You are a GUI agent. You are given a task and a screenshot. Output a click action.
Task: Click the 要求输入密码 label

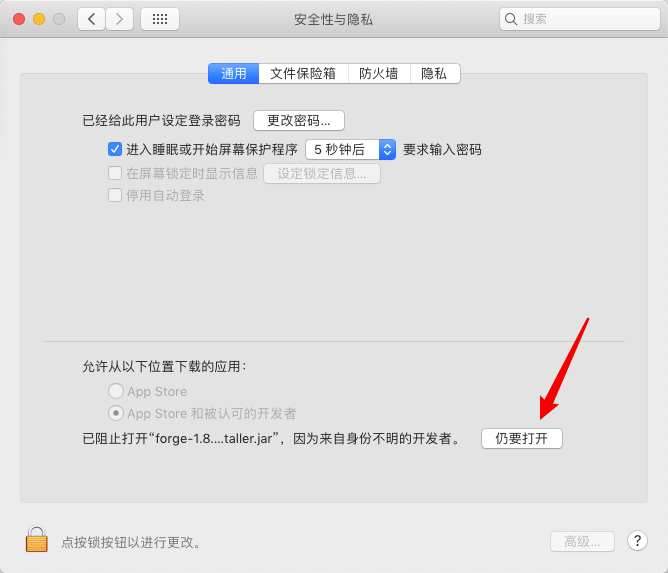(x=442, y=150)
